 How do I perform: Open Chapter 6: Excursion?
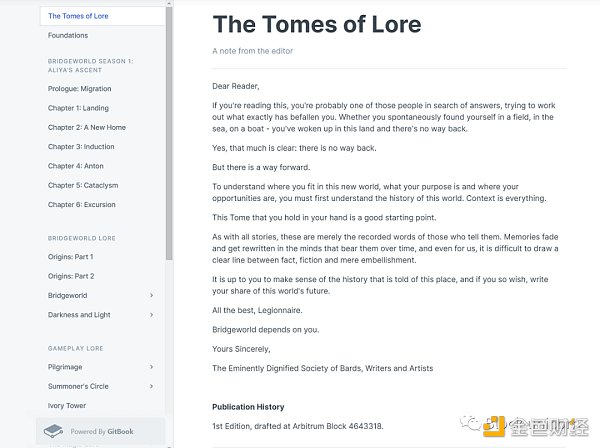(x=83, y=204)
